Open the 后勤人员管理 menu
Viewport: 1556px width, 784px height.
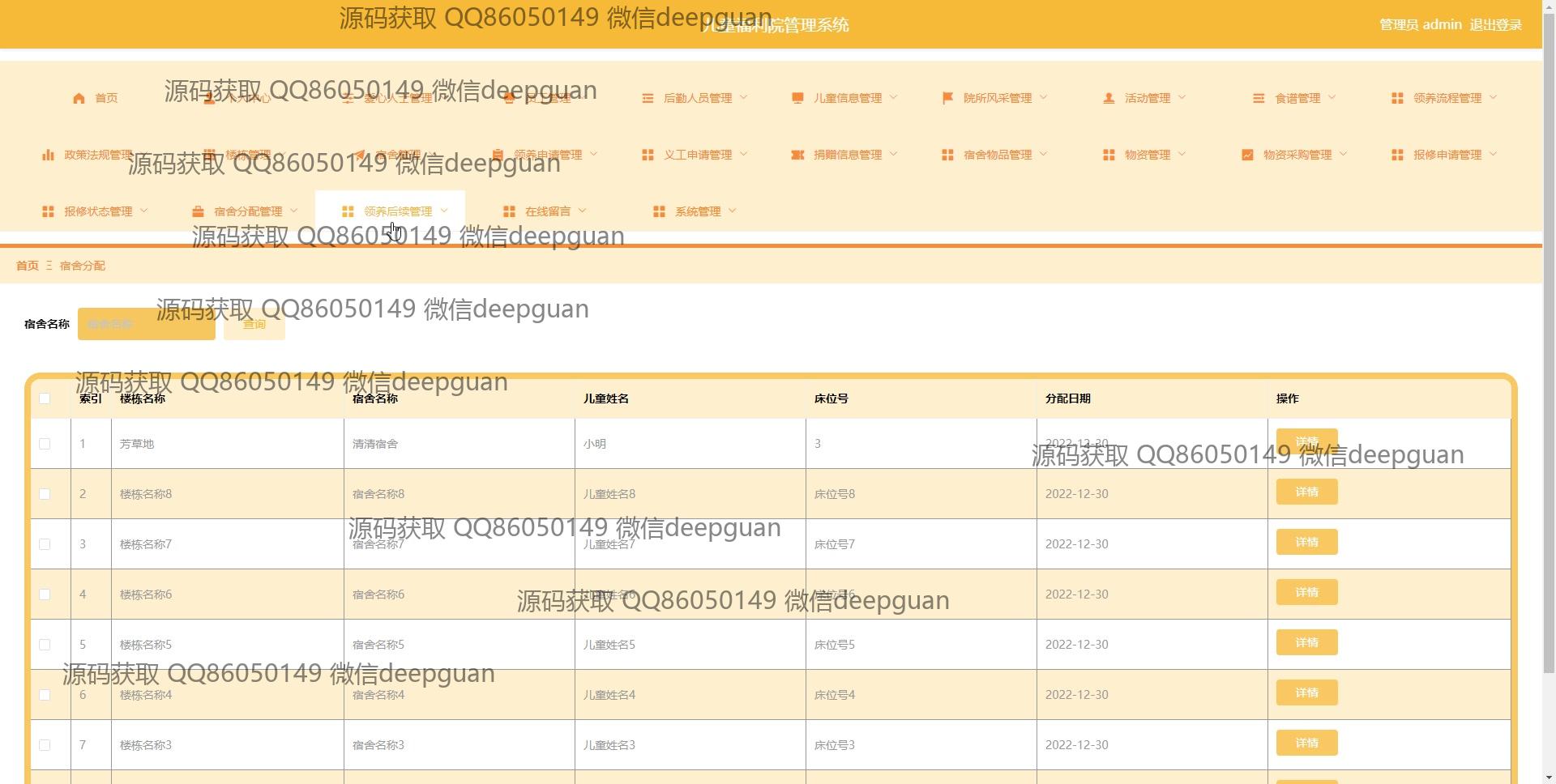(697, 98)
